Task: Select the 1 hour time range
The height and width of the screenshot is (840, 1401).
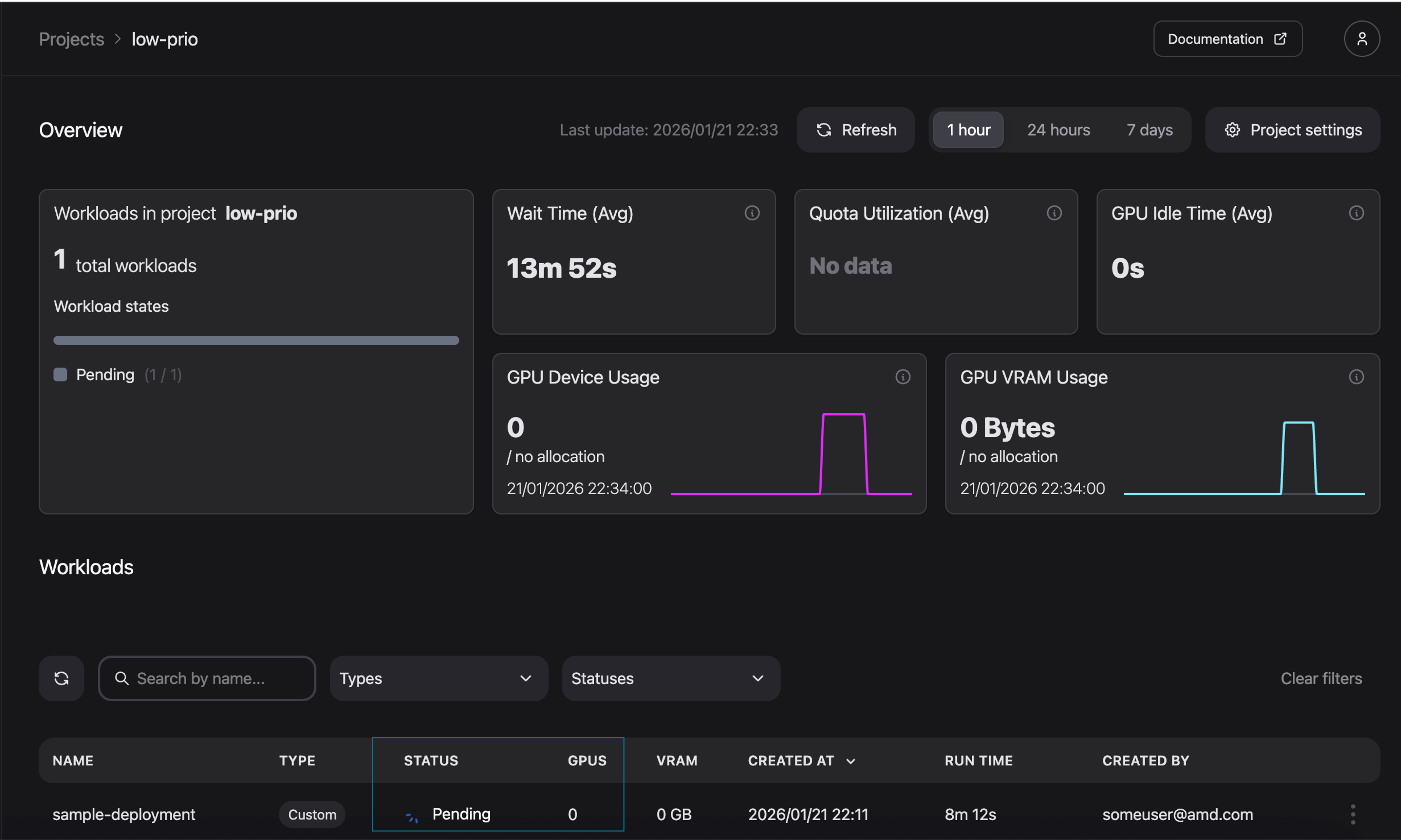Action: point(968,130)
